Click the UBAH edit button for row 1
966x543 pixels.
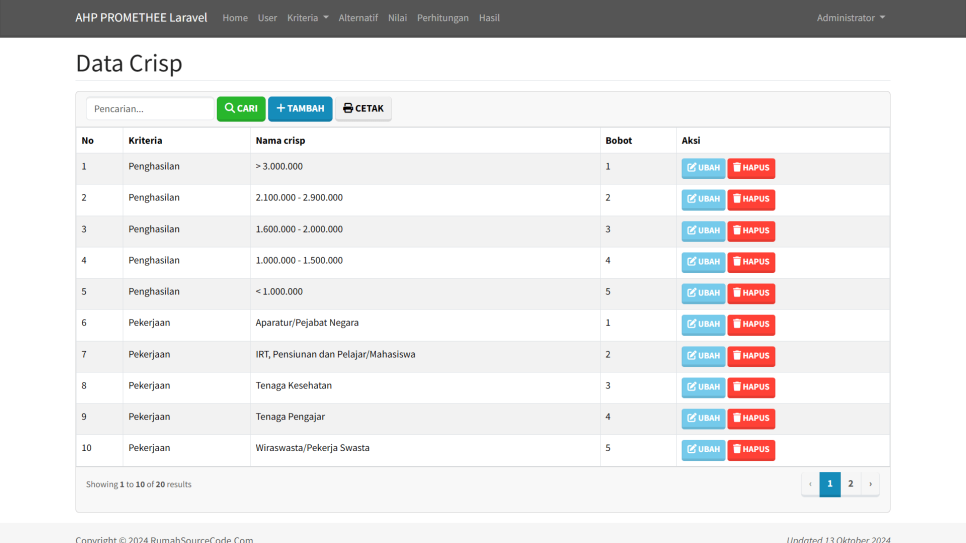point(703,168)
